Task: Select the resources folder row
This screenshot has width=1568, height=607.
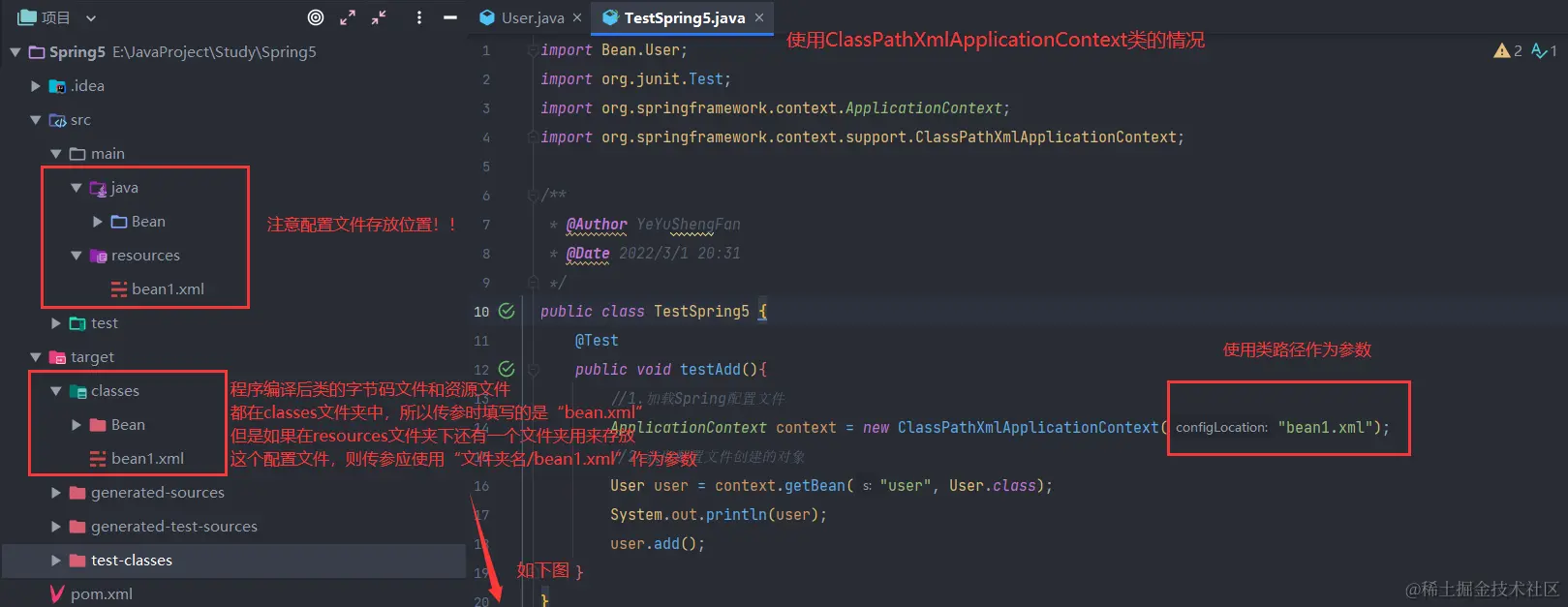Action: 233,256
